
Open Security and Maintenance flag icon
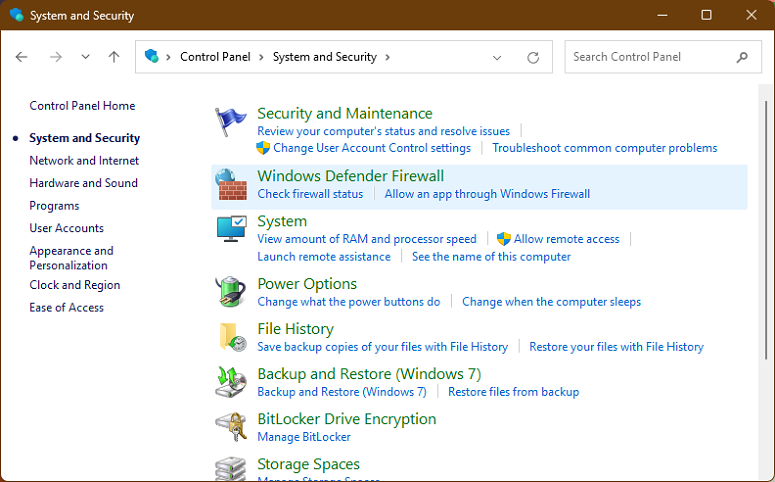tap(230, 122)
